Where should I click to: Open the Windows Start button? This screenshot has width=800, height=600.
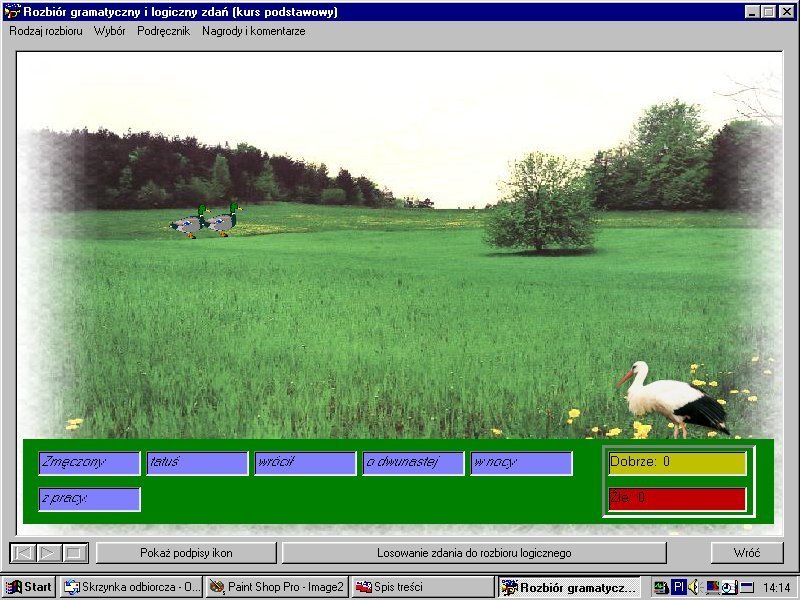[x=29, y=587]
